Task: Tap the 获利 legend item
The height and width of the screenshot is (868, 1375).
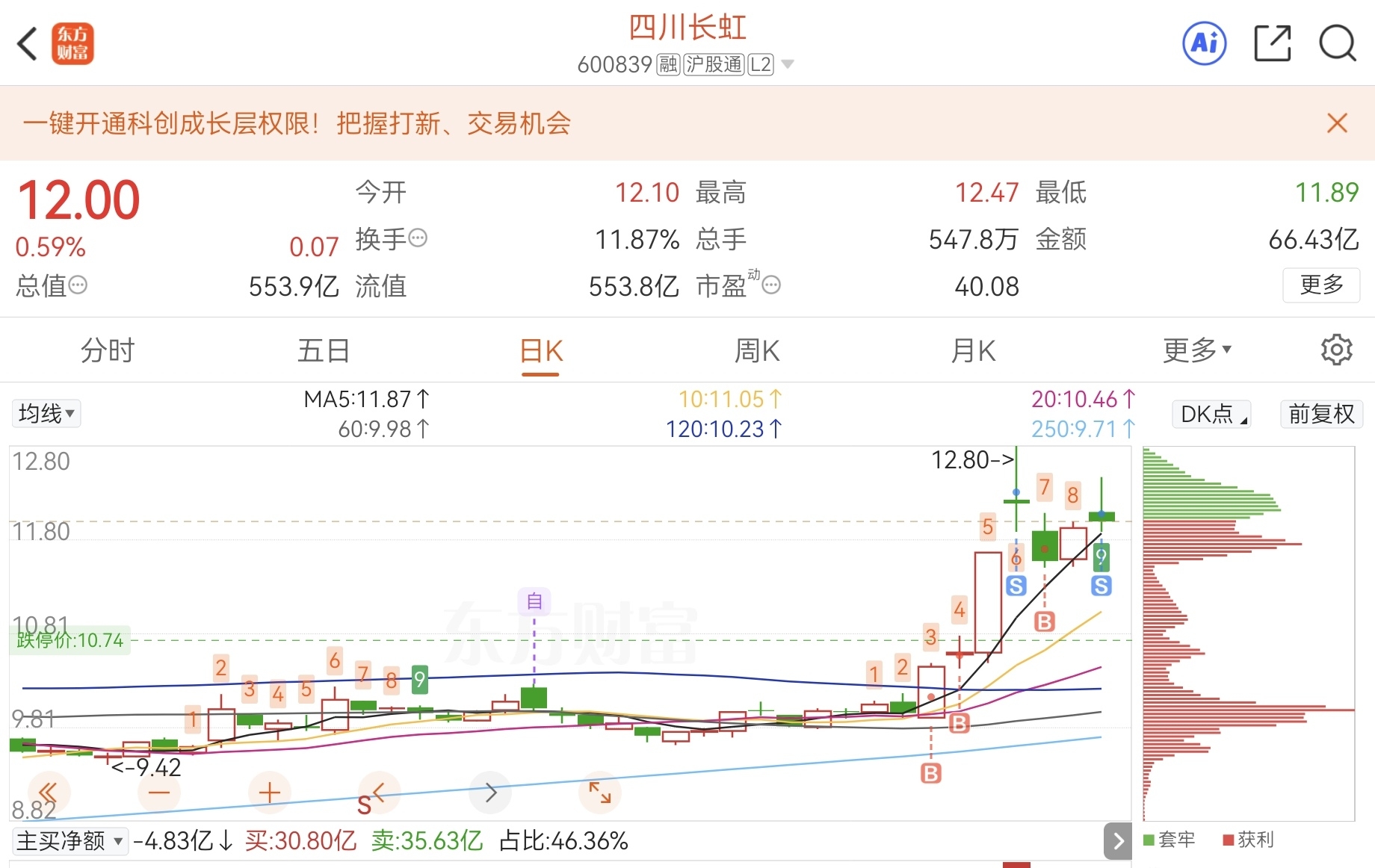Action: (x=1248, y=840)
